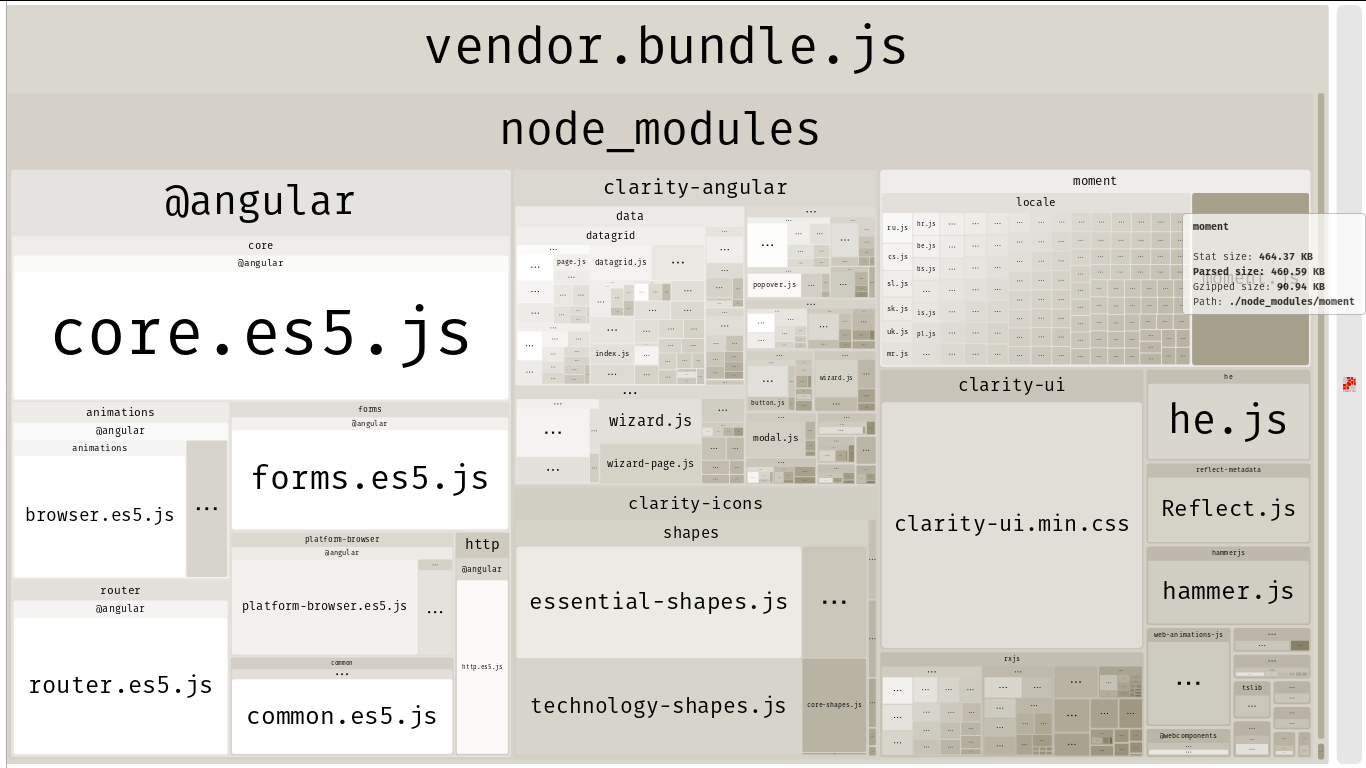This screenshot has width=1366, height=768.
Task: Click the mr.js locale block
Action: [x=897, y=354]
